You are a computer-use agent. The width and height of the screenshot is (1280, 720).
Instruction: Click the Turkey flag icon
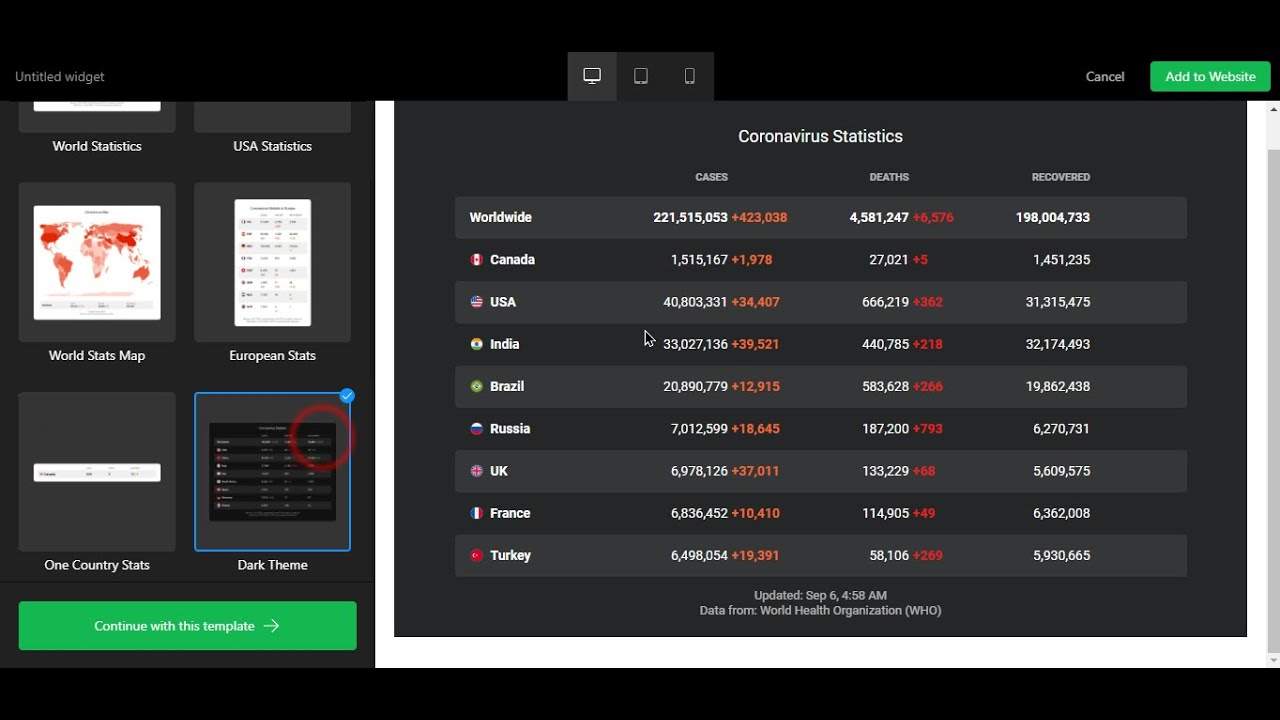click(477, 555)
